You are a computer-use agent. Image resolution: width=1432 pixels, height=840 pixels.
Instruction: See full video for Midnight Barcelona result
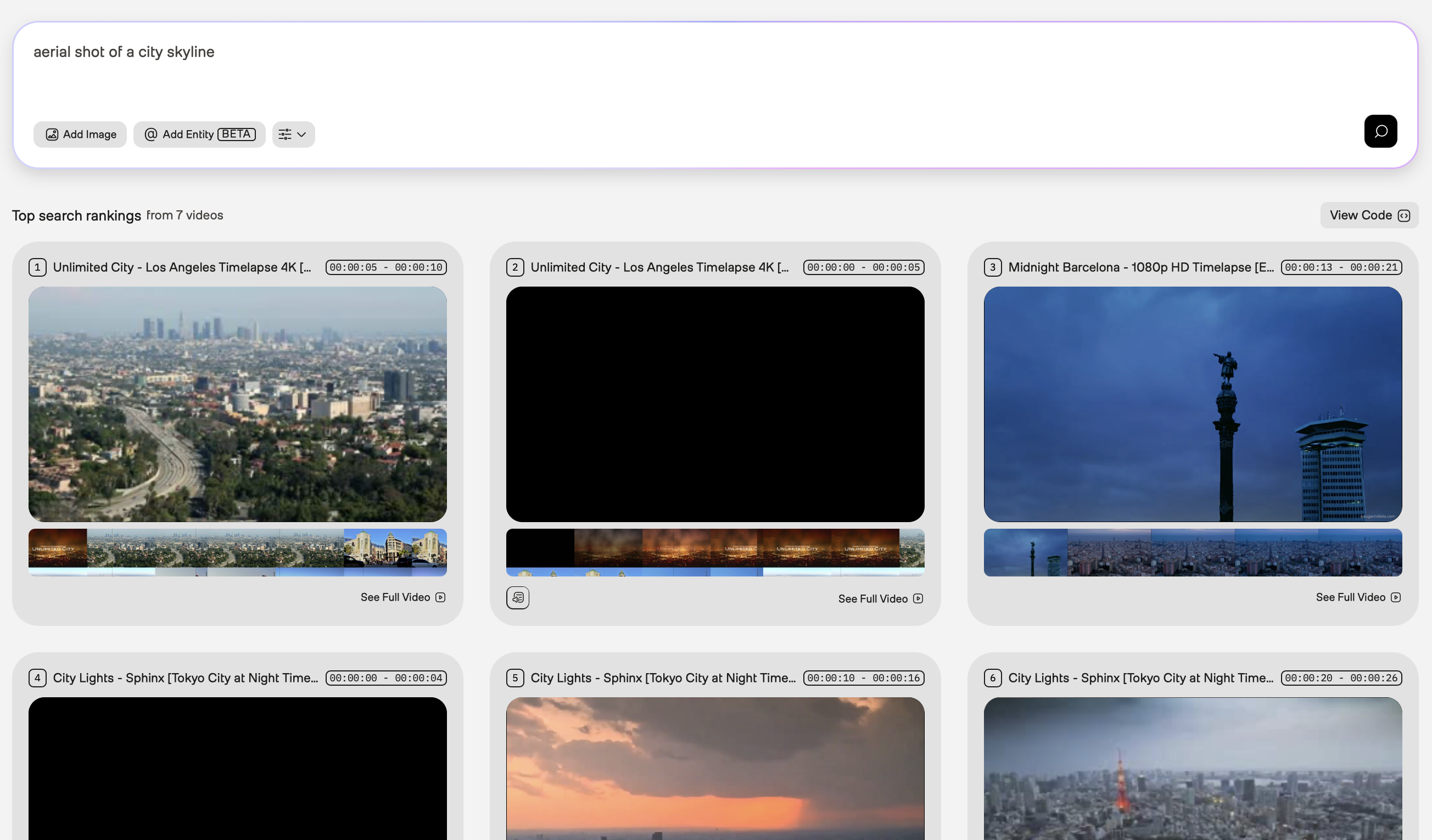(1357, 597)
